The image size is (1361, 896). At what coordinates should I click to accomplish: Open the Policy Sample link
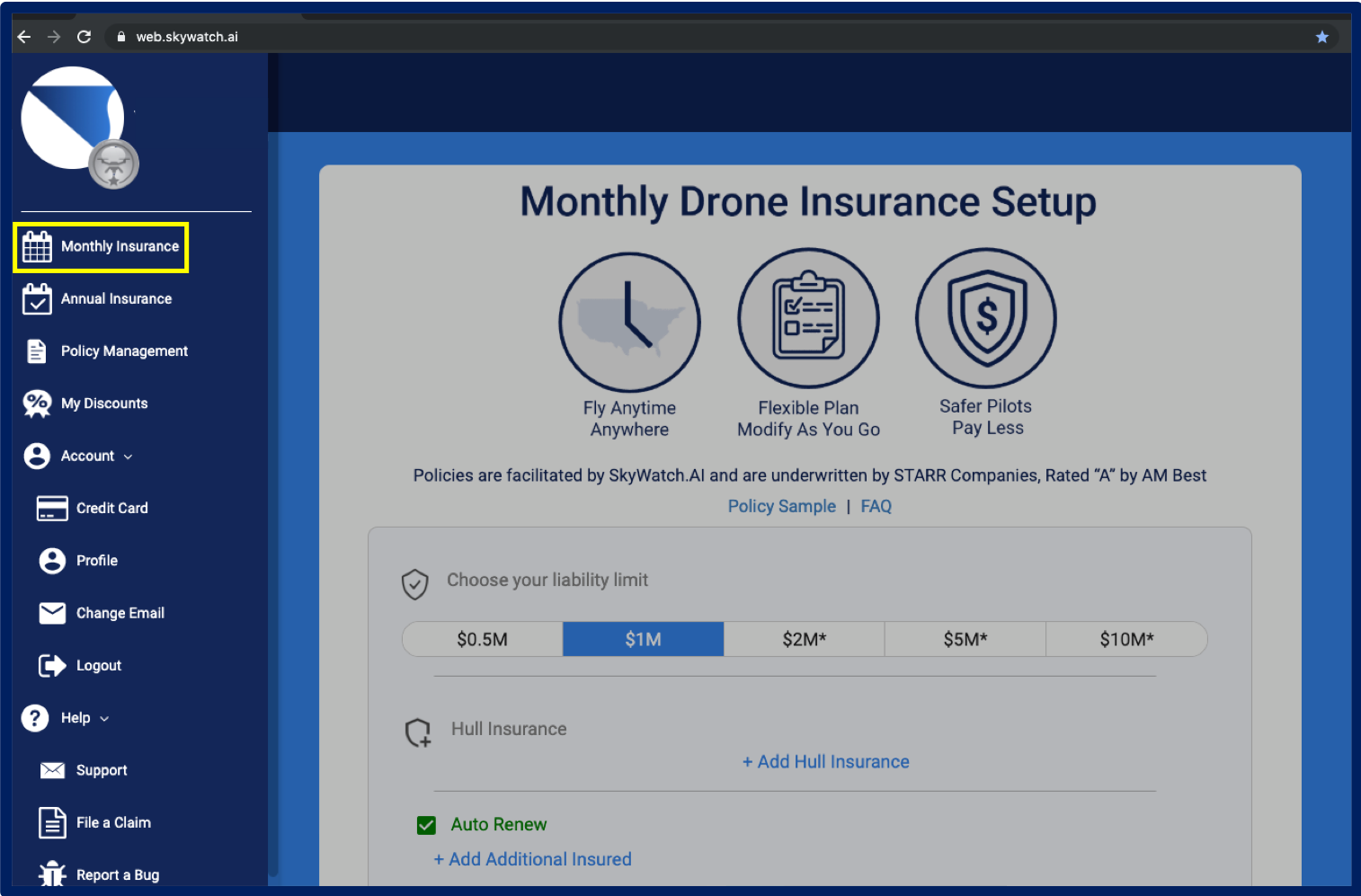coord(782,506)
